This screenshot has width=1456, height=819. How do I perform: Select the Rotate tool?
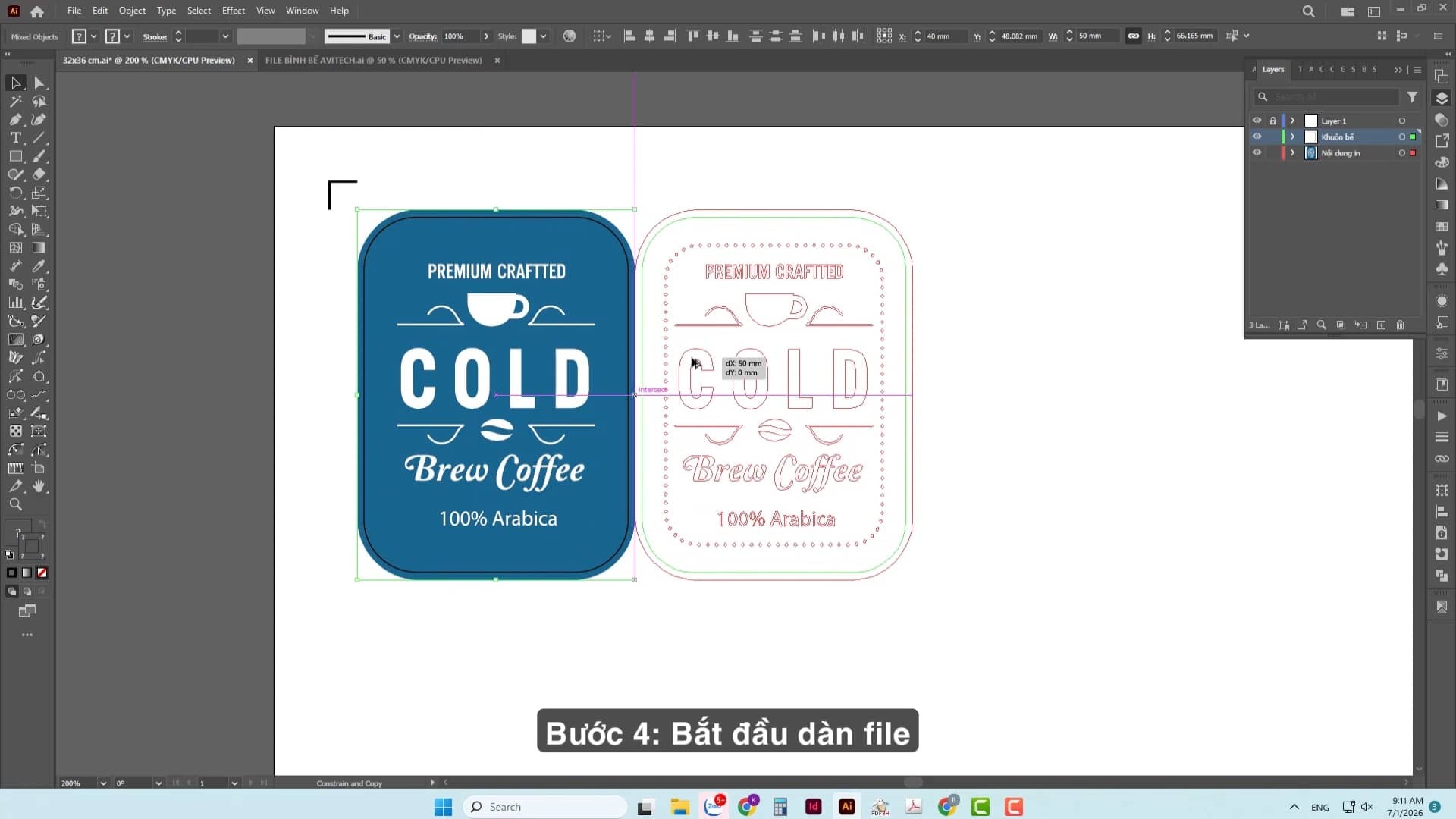[x=16, y=193]
